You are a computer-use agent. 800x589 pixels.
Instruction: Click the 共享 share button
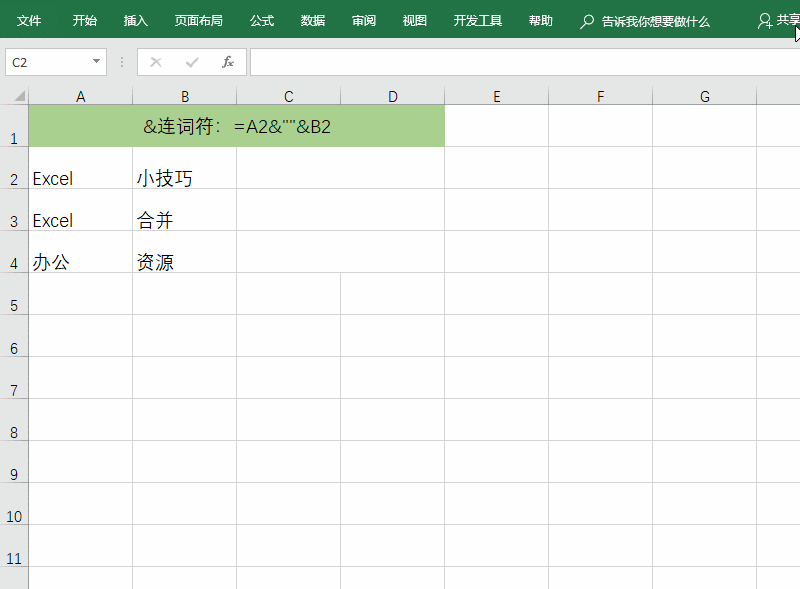[778, 20]
